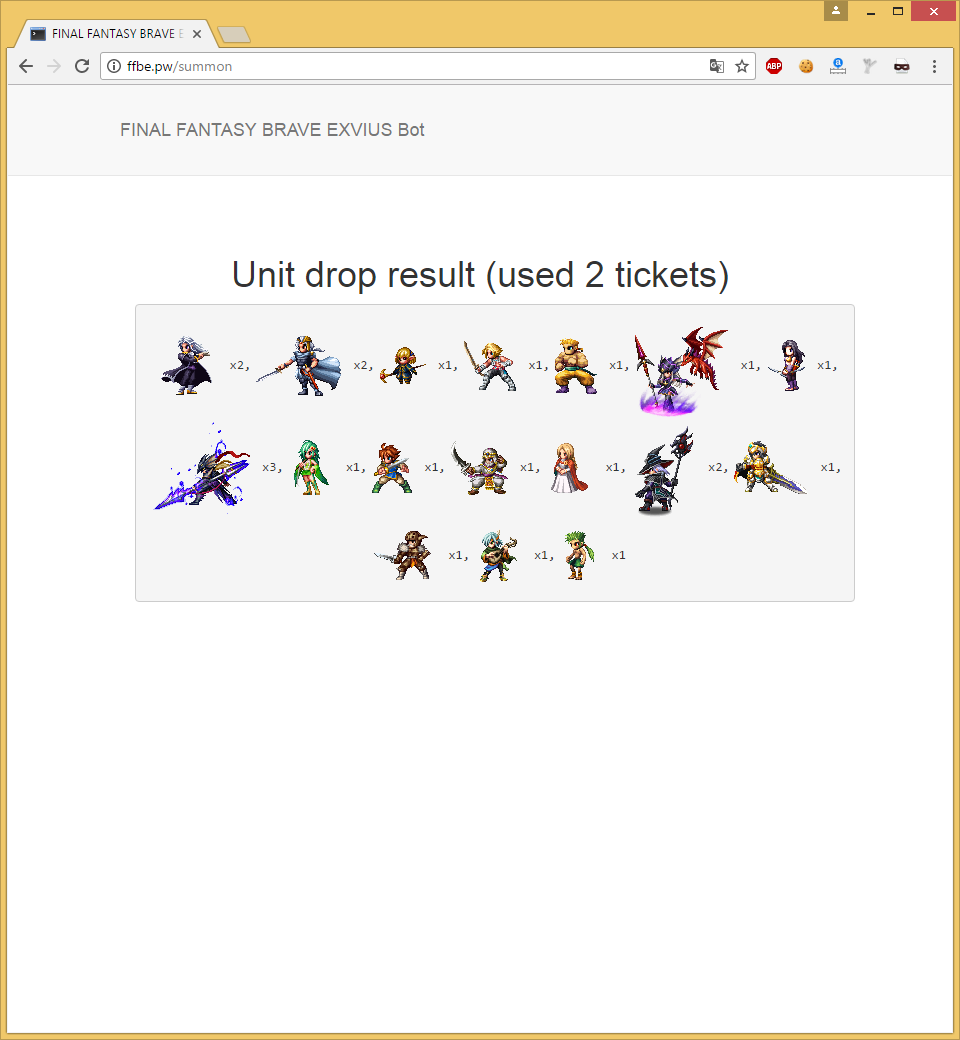Open a new browser tab
Image resolution: width=960 pixels, height=1040 pixels.
click(x=234, y=34)
